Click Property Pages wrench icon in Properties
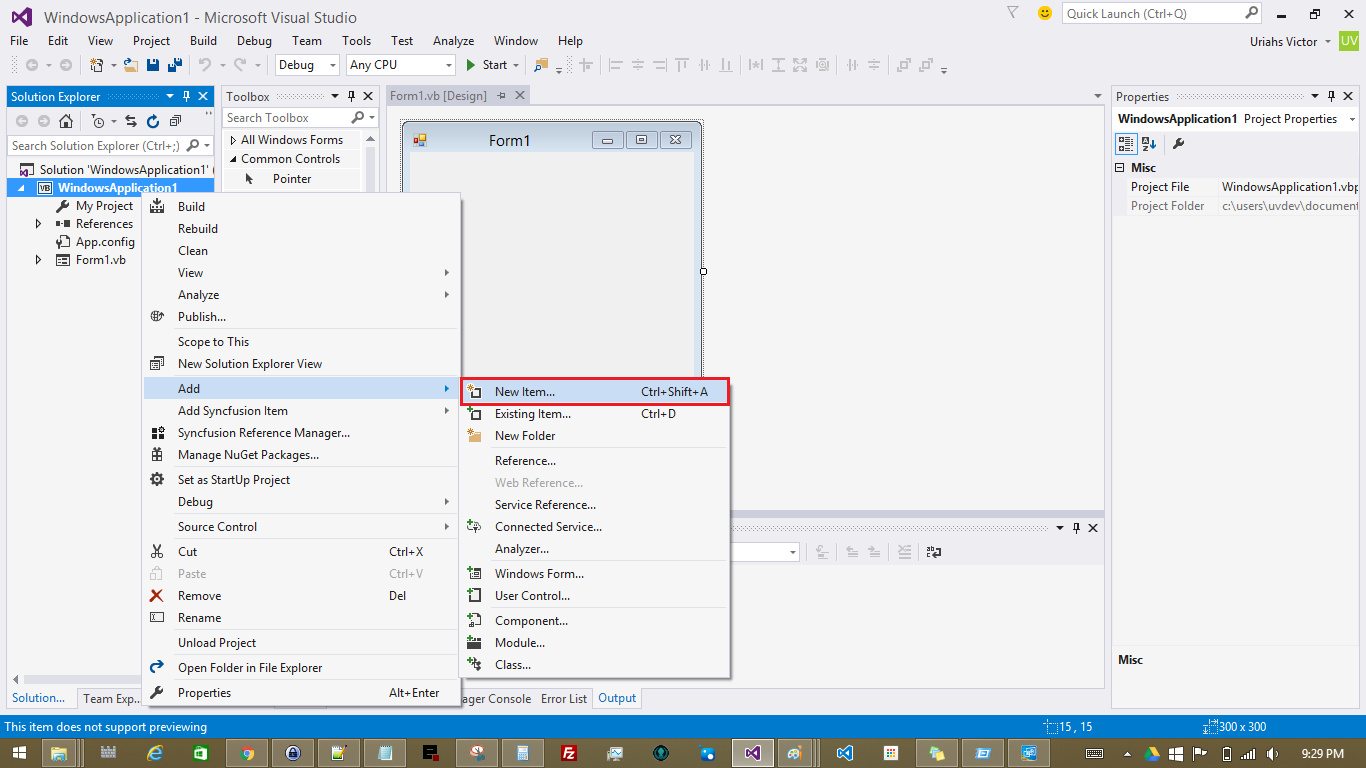 pos(1178,144)
